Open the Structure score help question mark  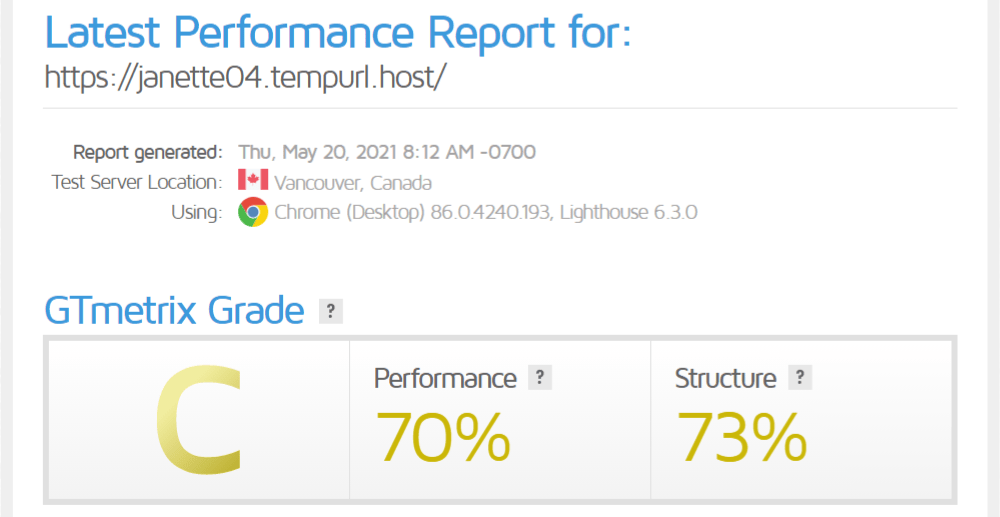point(800,378)
